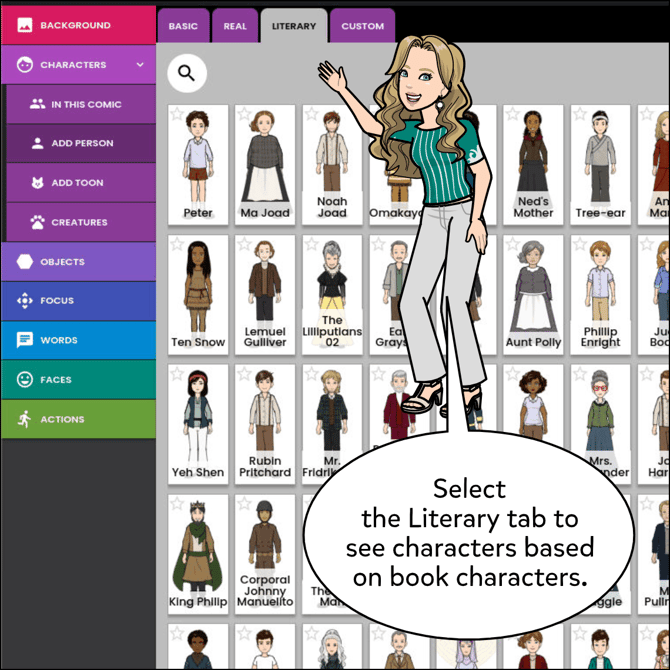Favorite the Noah Joad star
This screenshot has width=670, height=670.
click(311, 114)
